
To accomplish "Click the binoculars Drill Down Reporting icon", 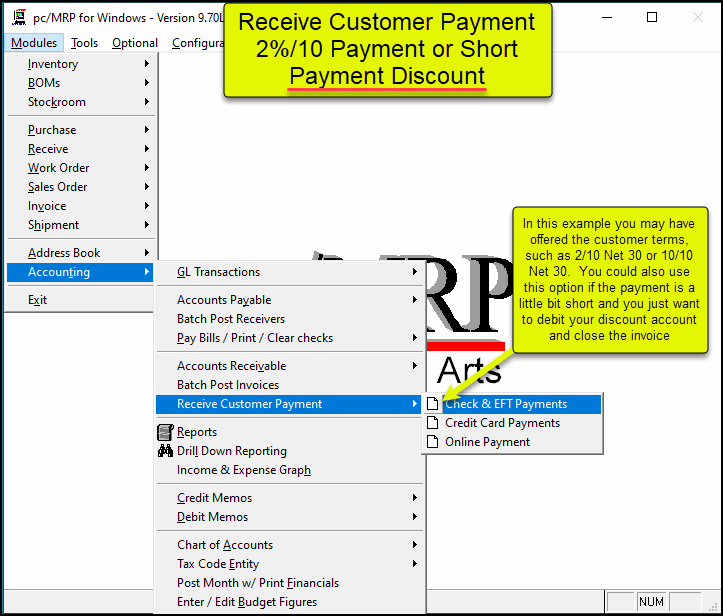I will coord(166,451).
